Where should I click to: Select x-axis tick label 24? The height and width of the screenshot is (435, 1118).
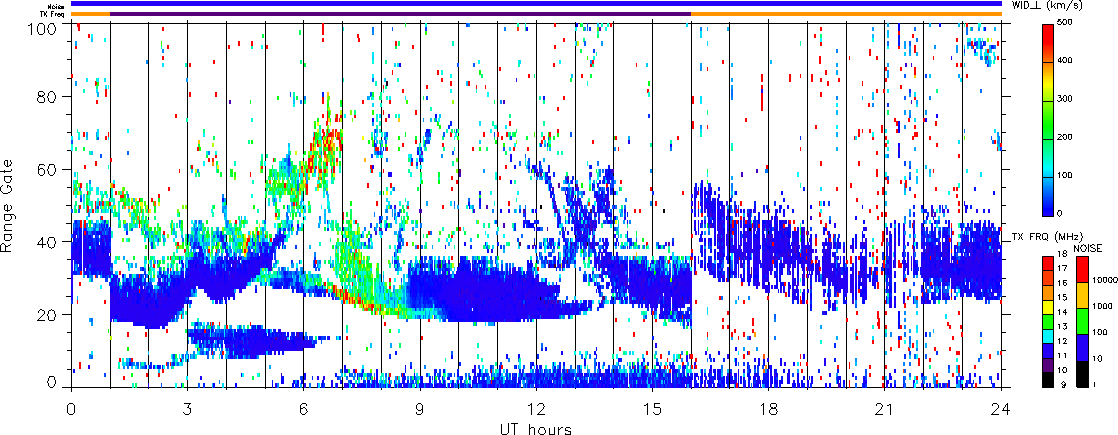(x=1000, y=409)
